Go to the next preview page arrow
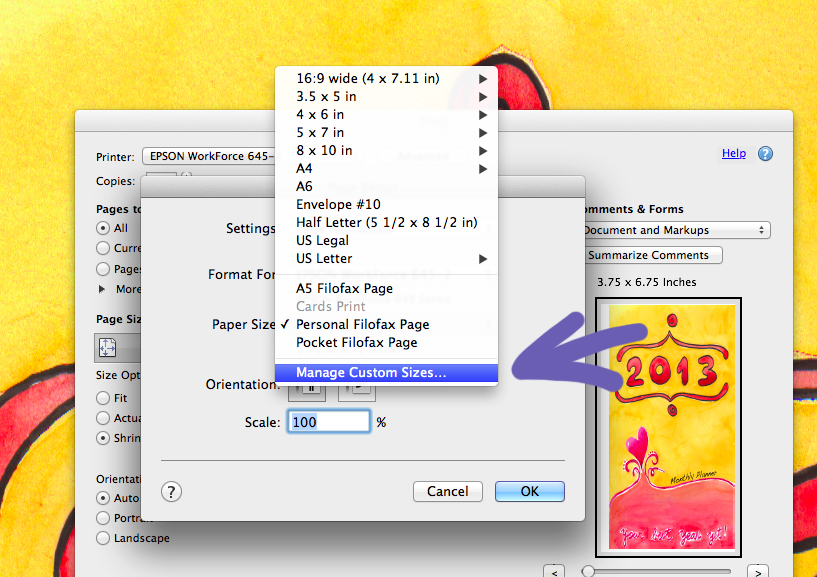The image size is (817, 577). [758, 571]
